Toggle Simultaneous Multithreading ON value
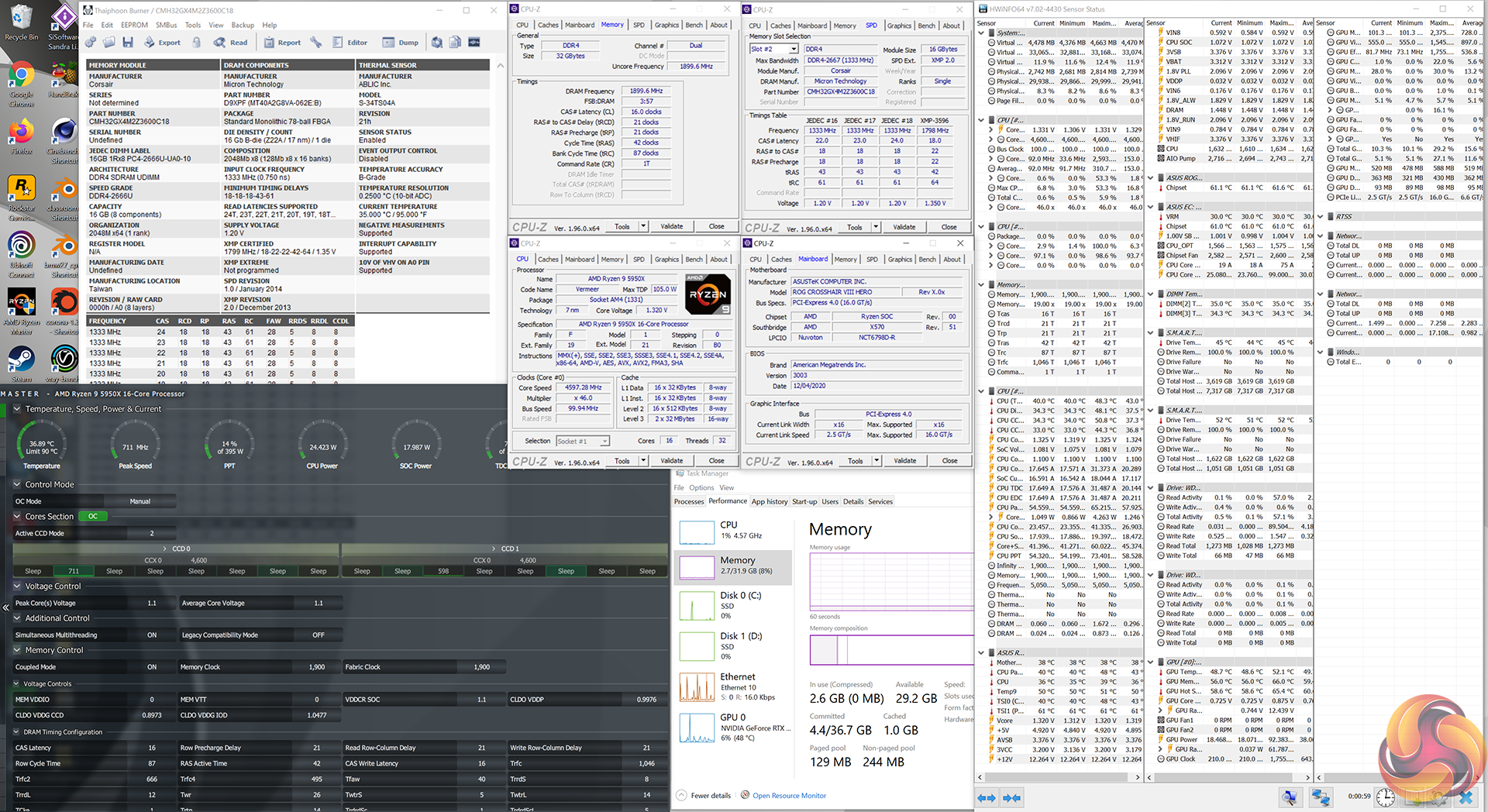Image resolution: width=1488 pixels, height=812 pixels. tap(152, 635)
